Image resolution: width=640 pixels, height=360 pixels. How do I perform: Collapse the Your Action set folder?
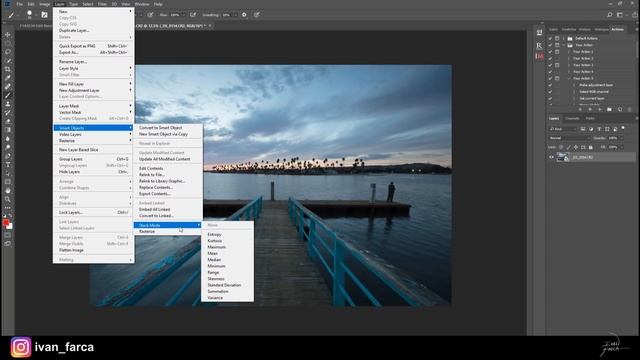pos(564,45)
